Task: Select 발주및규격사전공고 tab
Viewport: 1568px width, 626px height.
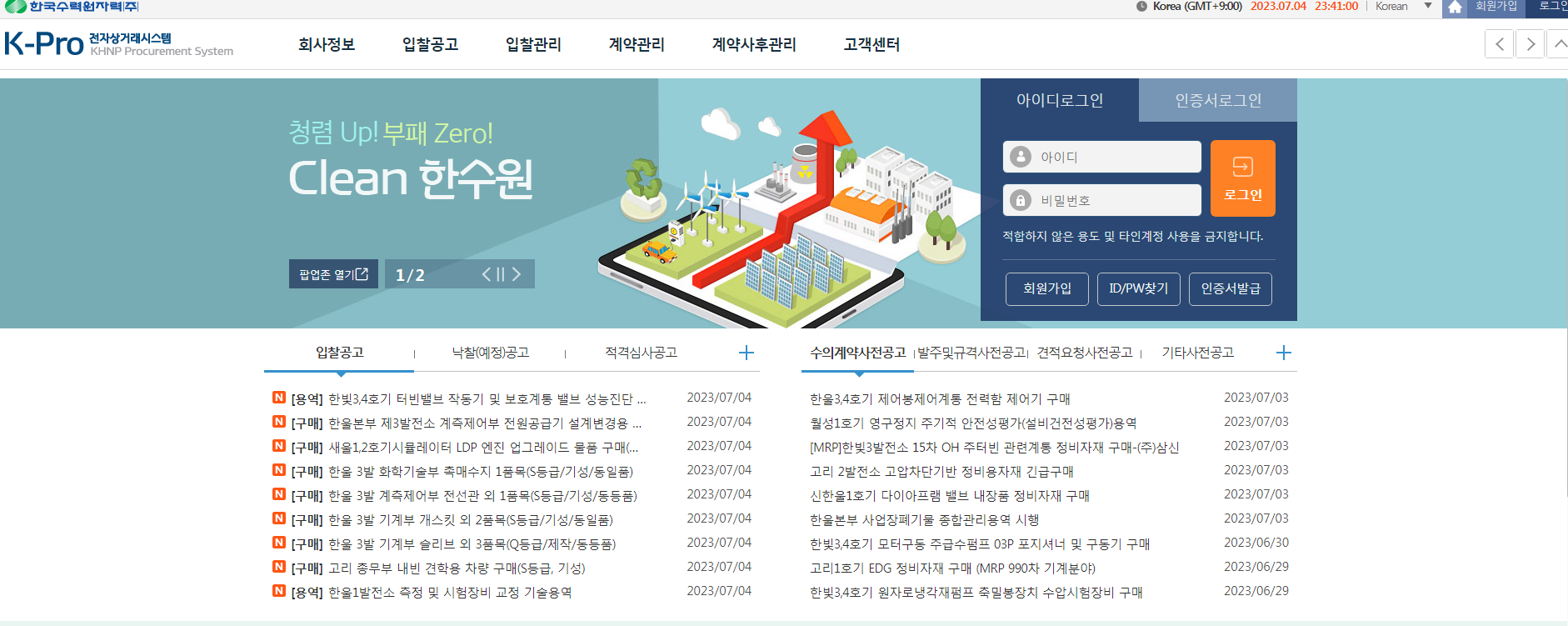Action: tap(971, 353)
